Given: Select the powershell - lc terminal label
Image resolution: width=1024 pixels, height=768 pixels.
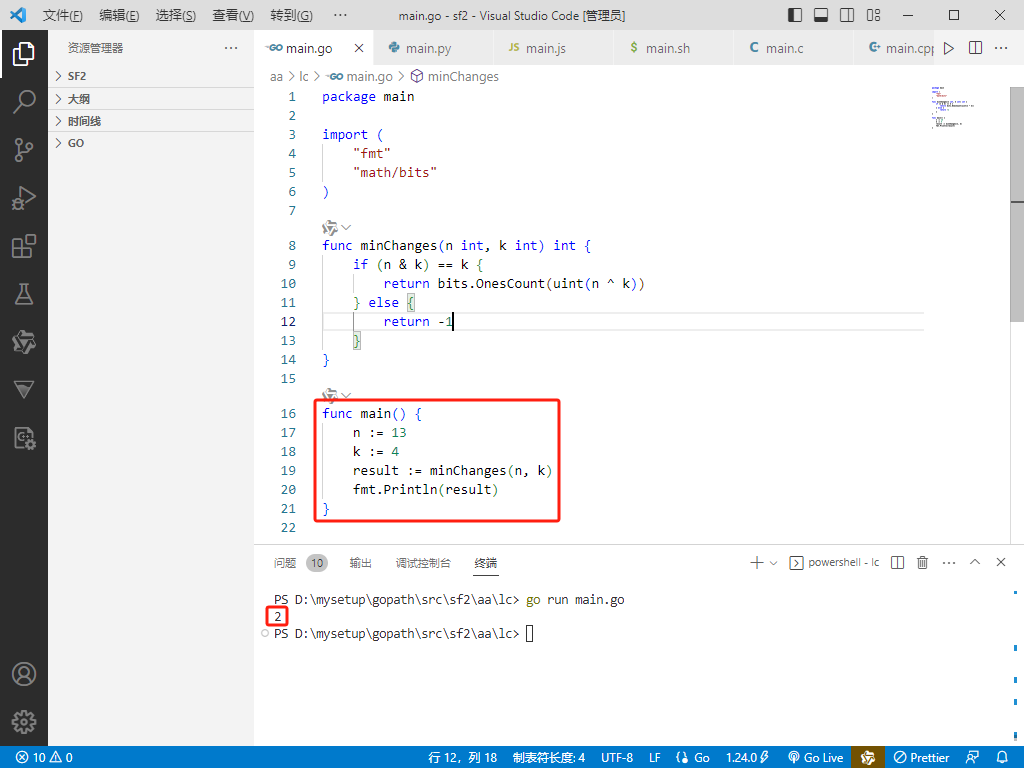Looking at the screenshot, I should click(835, 562).
